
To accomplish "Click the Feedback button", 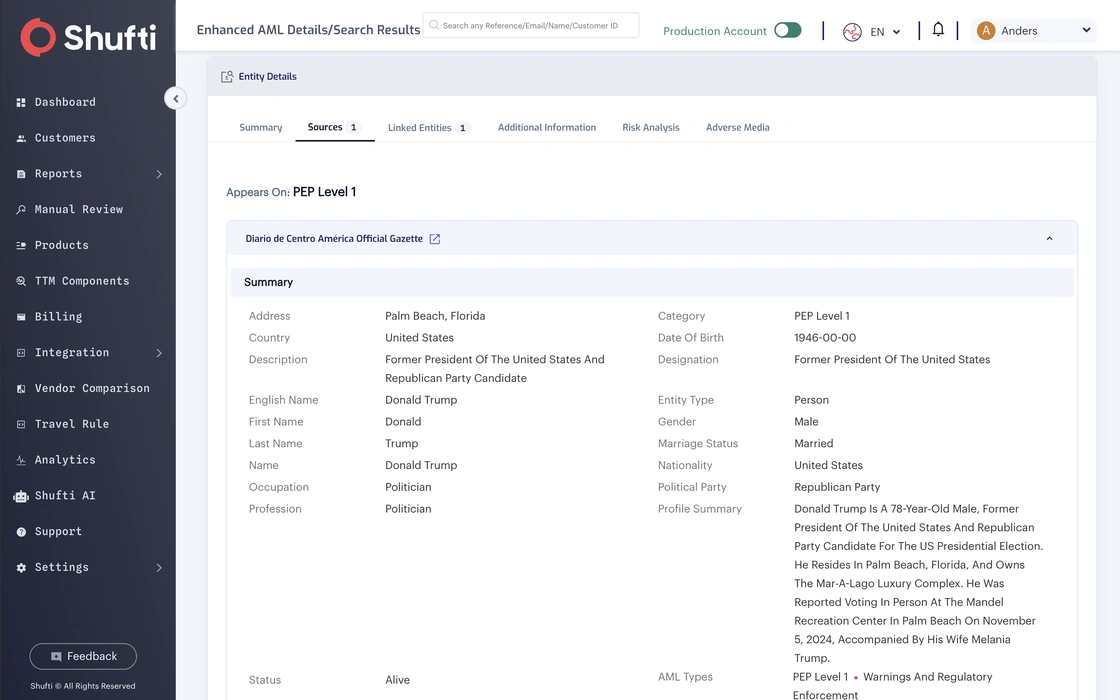I will pyautogui.click(x=83, y=656).
